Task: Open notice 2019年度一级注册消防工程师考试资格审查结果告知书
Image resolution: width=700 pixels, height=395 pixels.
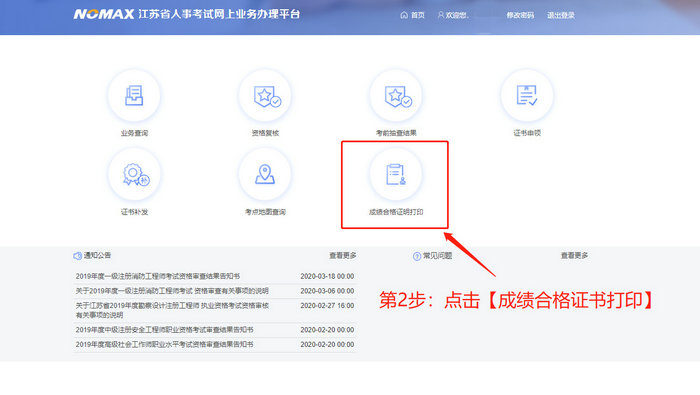Action: pyautogui.click(x=158, y=276)
